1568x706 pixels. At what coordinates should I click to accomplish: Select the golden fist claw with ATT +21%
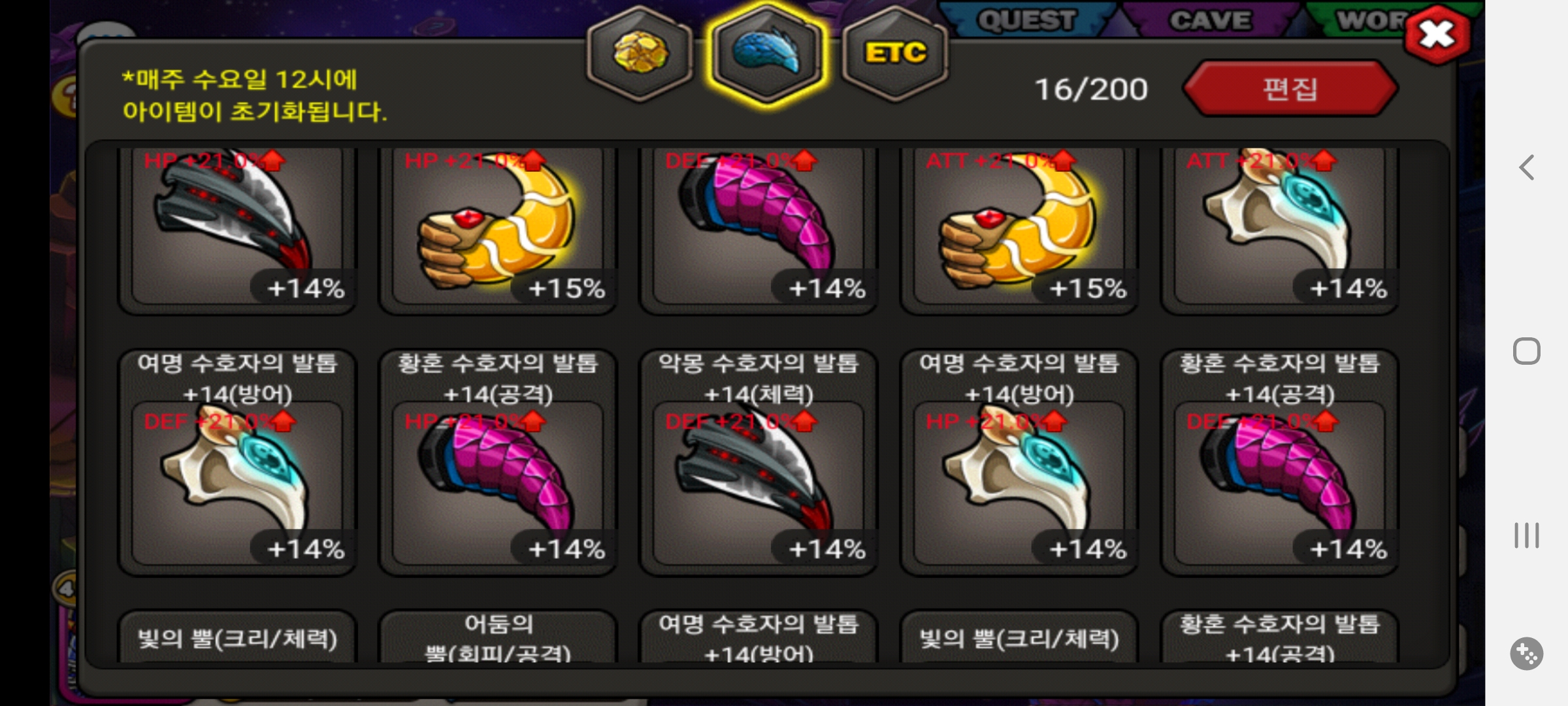point(1019,227)
